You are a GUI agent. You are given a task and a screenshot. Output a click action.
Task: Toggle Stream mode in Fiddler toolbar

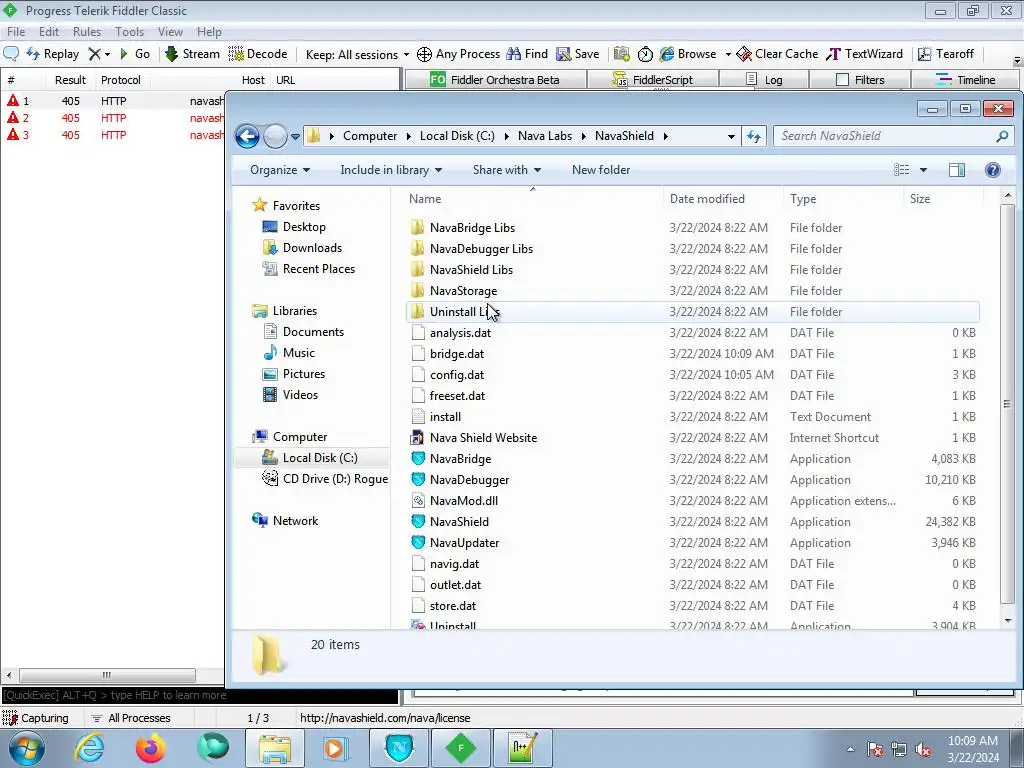[x=192, y=54]
